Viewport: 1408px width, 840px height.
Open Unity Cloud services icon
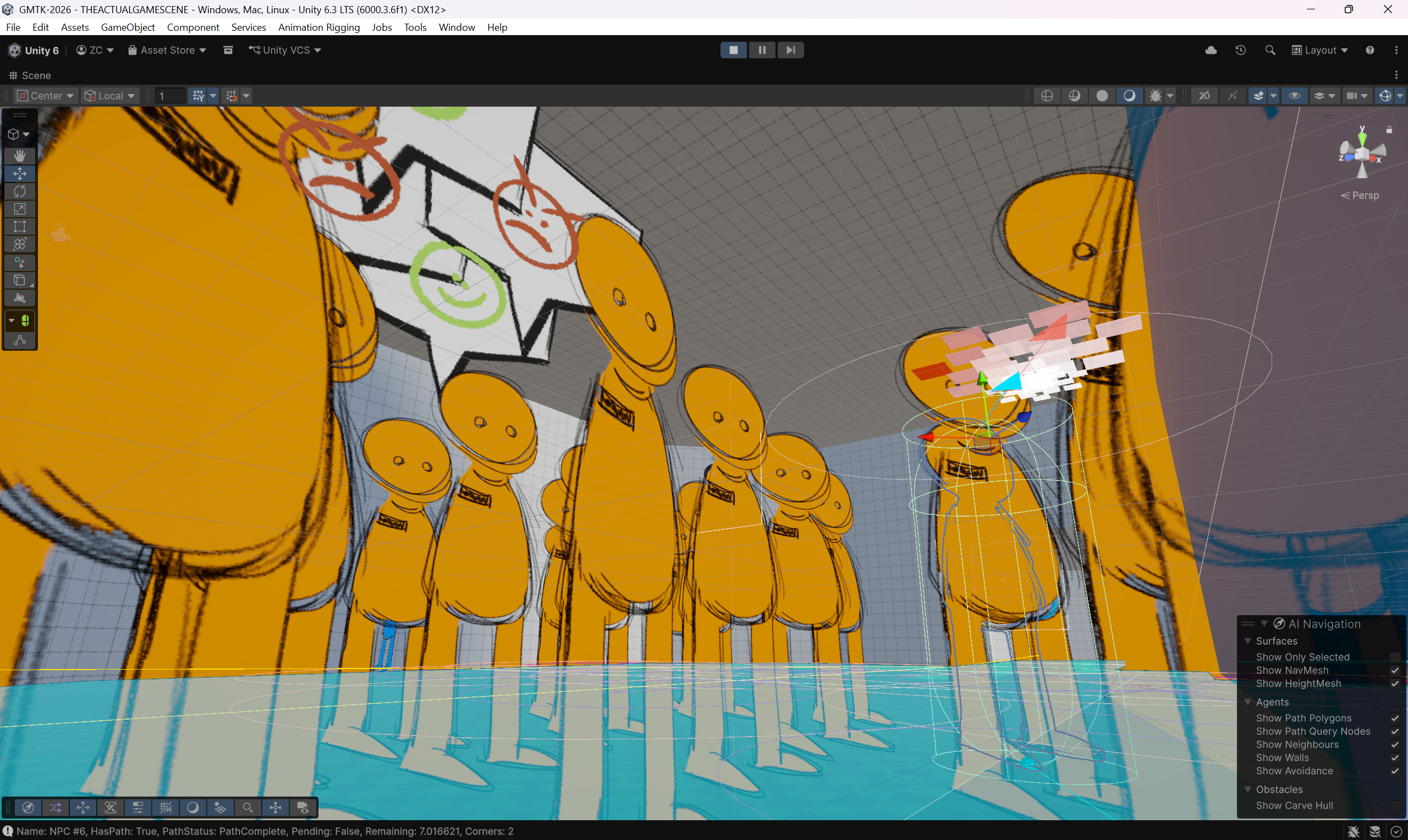tap(1211, 51)
